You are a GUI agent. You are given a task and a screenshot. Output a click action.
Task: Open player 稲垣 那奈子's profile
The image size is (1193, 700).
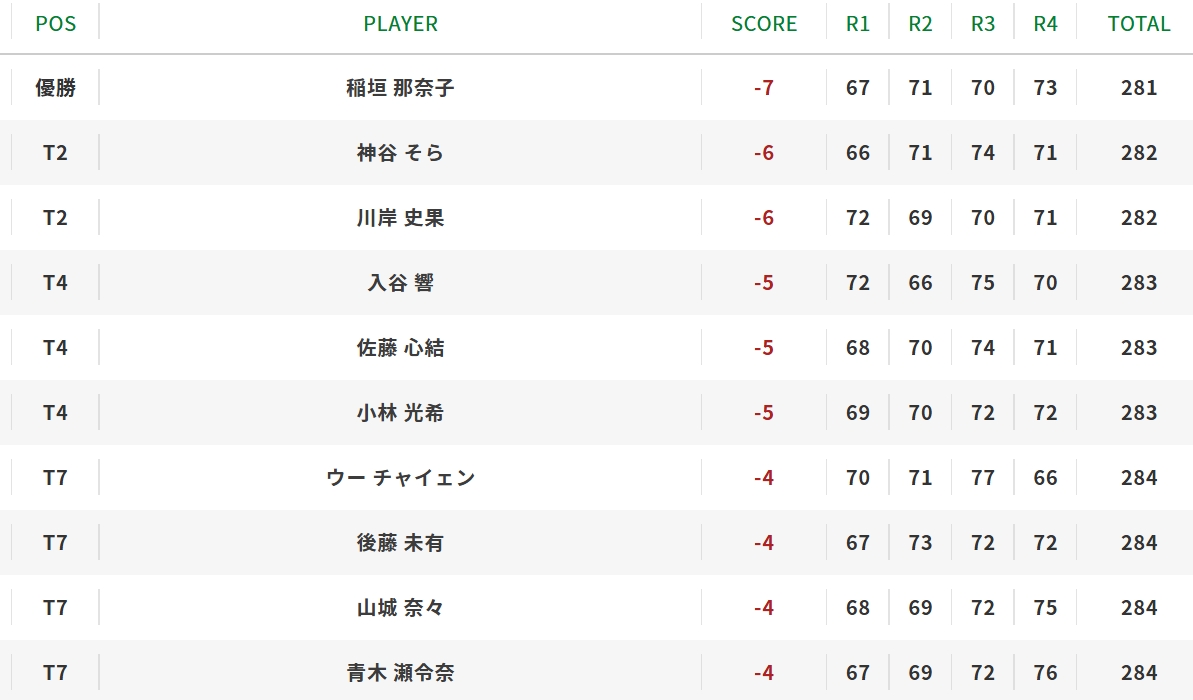click(x=400, y=88)
